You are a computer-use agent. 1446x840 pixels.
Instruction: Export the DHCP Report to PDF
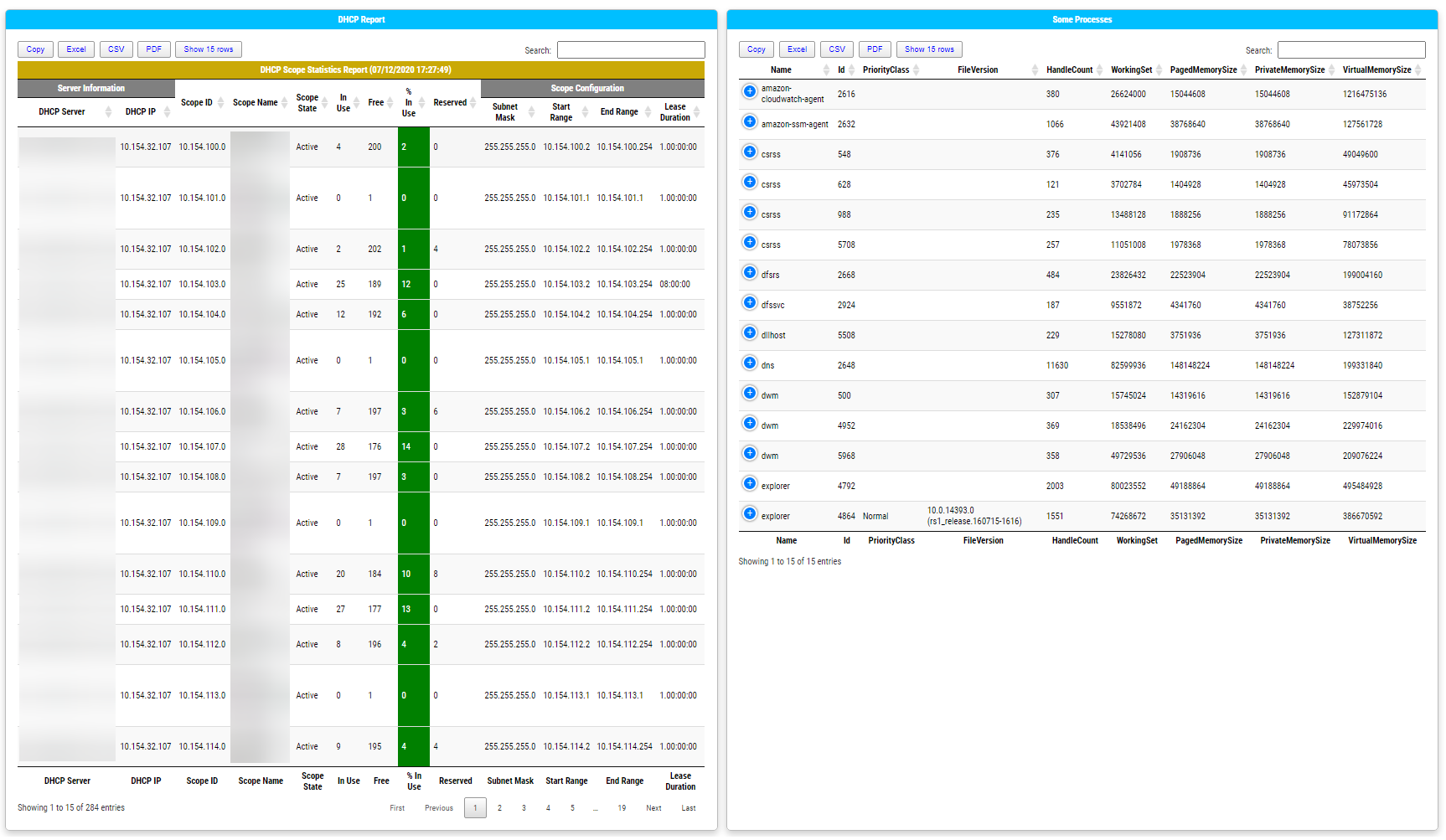click(153, 49)
